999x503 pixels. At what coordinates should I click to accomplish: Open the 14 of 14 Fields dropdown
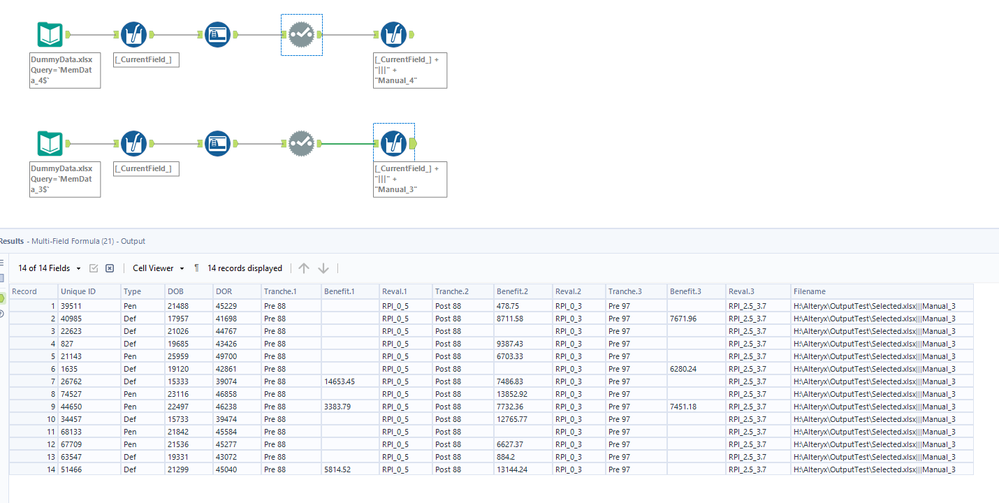pos(50,268)
